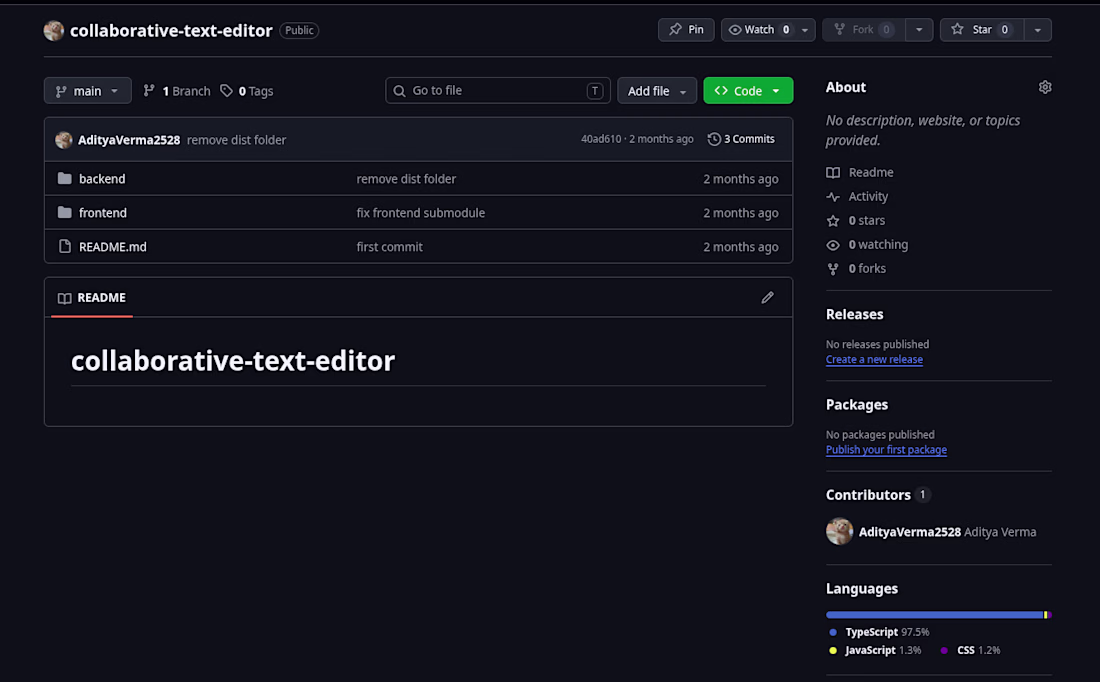Edit README with the pencil icon
1100x682 pixels.
coord(767,297)
